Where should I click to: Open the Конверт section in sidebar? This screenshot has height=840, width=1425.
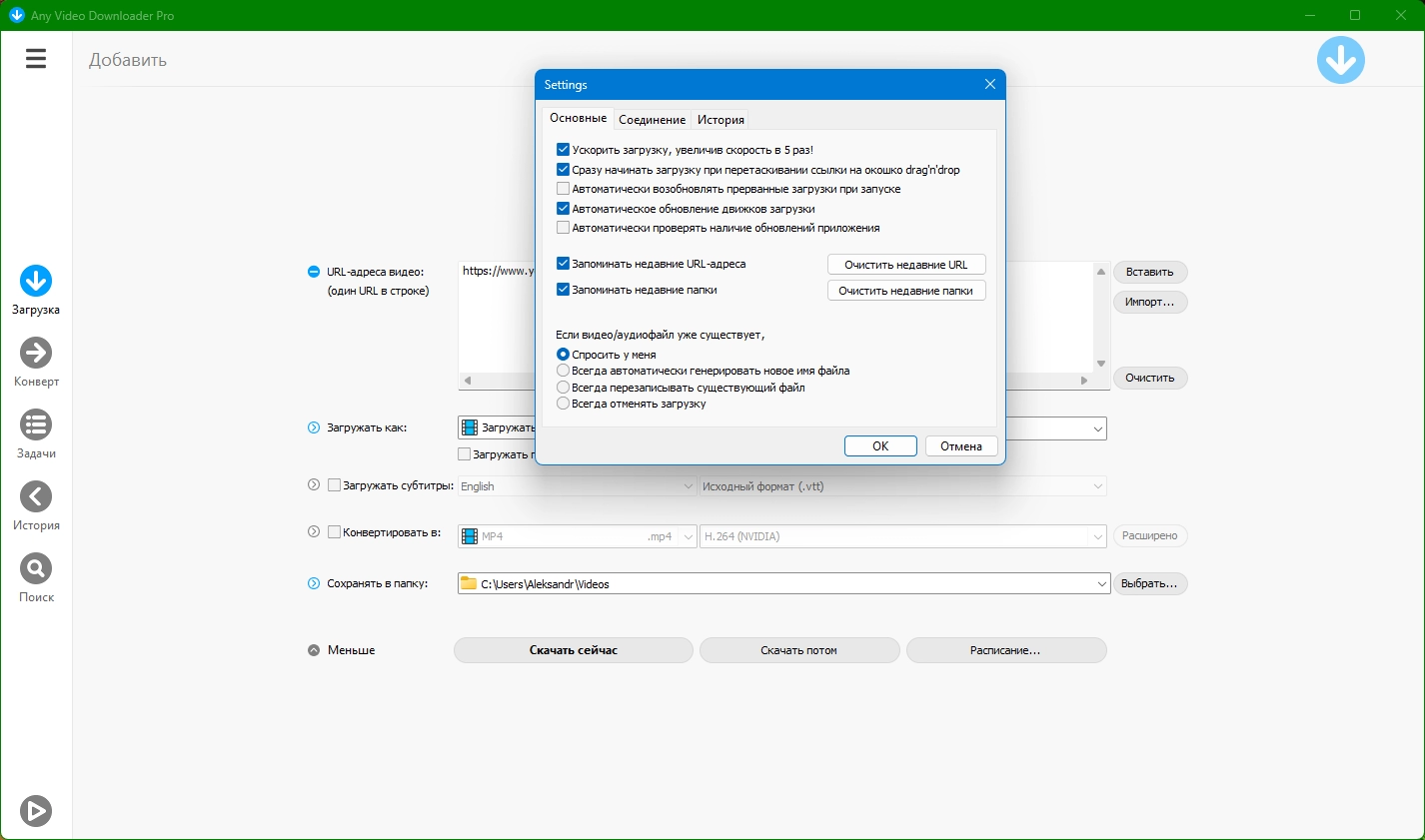pyautogui.click(x=36, y=363)
